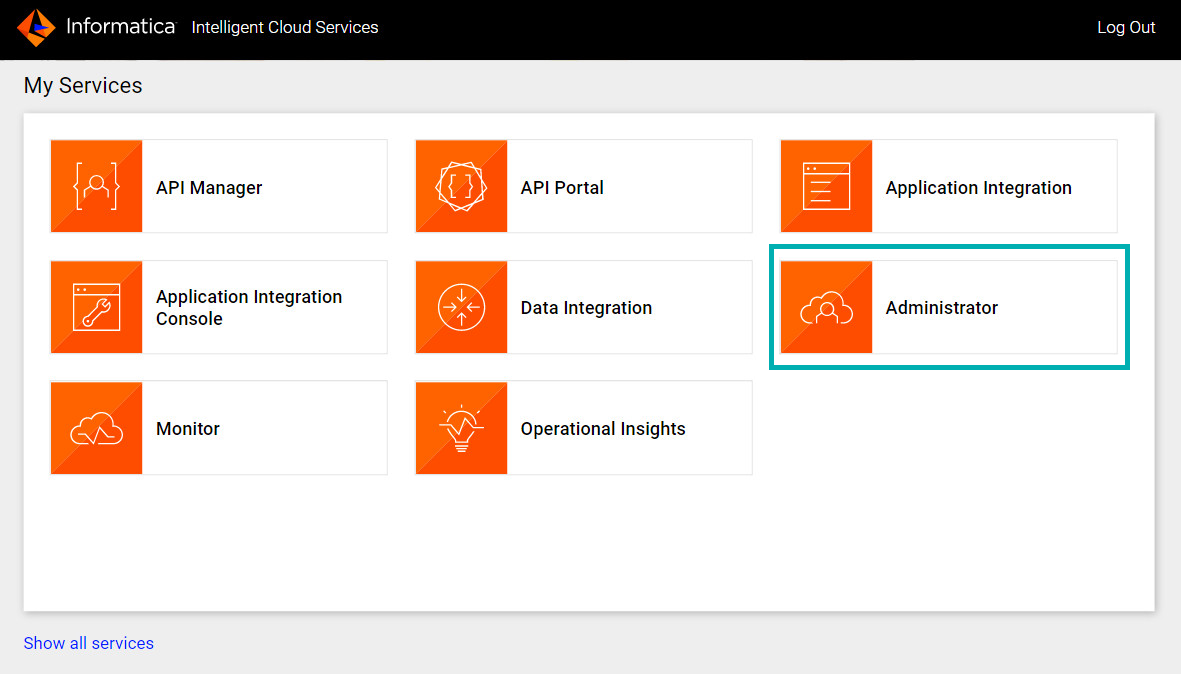Click the Data Integration arrows icon
This screenshot has height=674, width=1181.
461,307
